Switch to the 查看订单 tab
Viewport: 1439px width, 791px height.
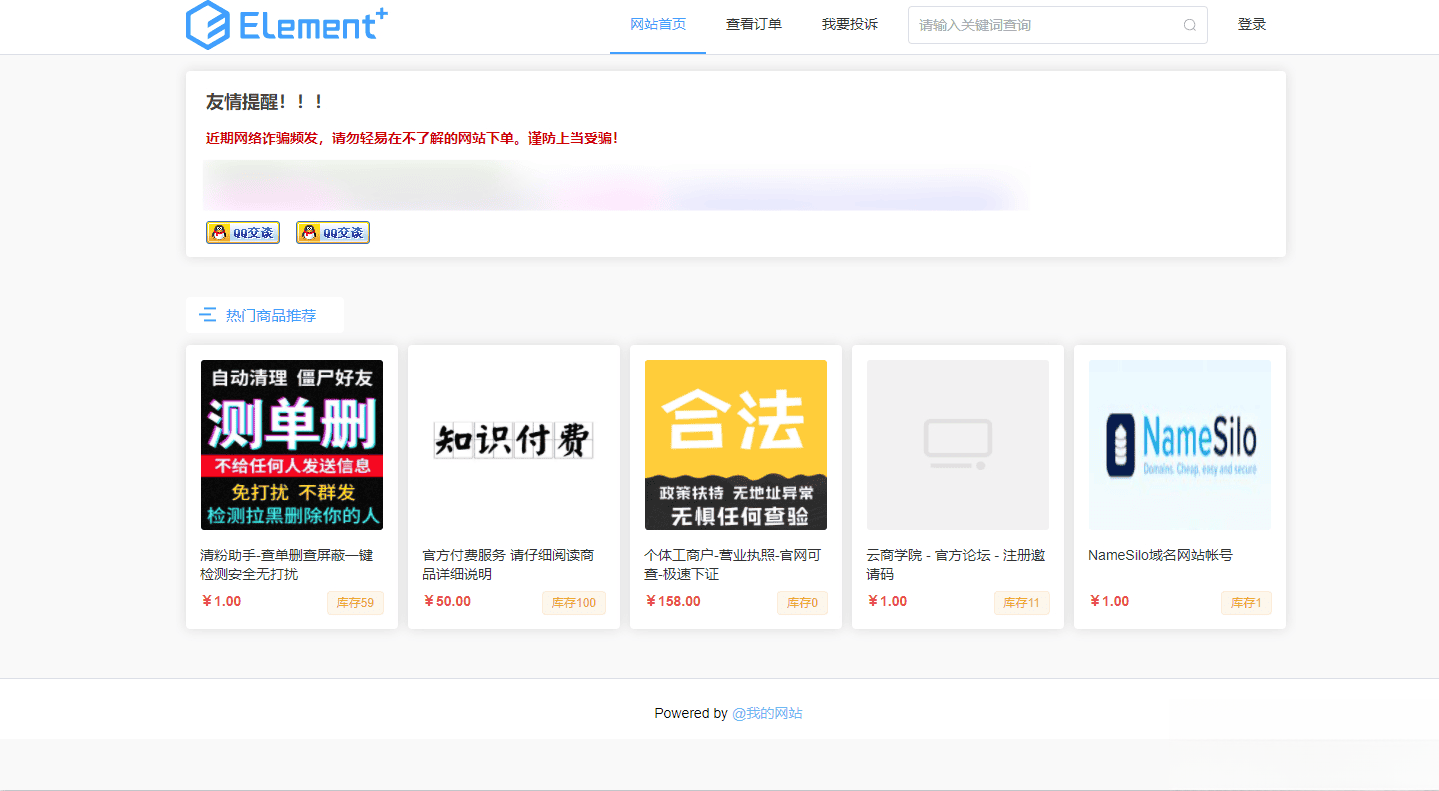coord(754,24)
